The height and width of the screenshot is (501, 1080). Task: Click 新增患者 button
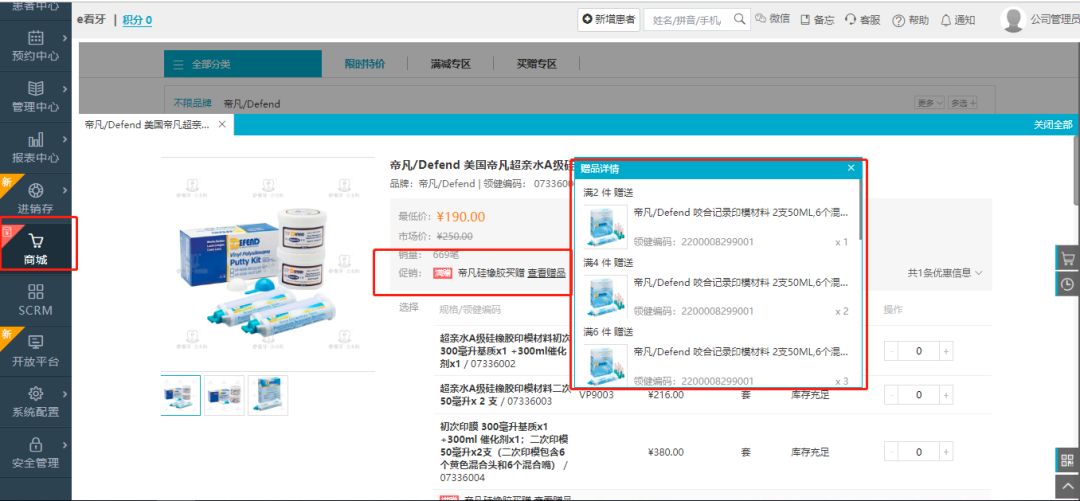pyautogui.click(x=609, y=19)
